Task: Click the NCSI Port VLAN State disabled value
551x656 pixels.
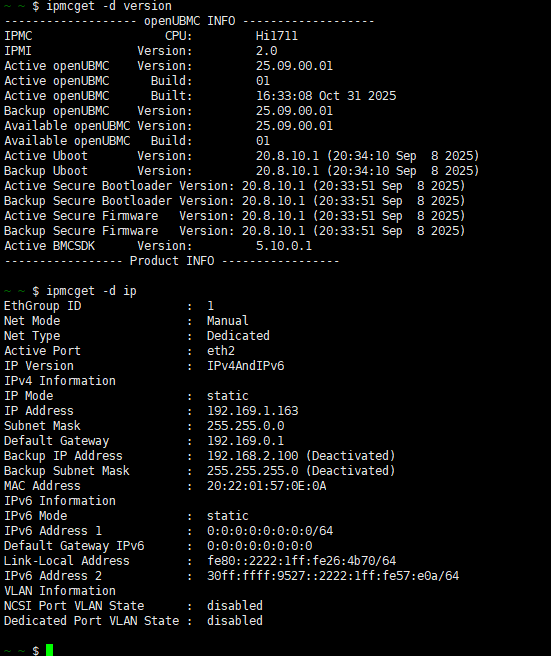Action: 235,606
